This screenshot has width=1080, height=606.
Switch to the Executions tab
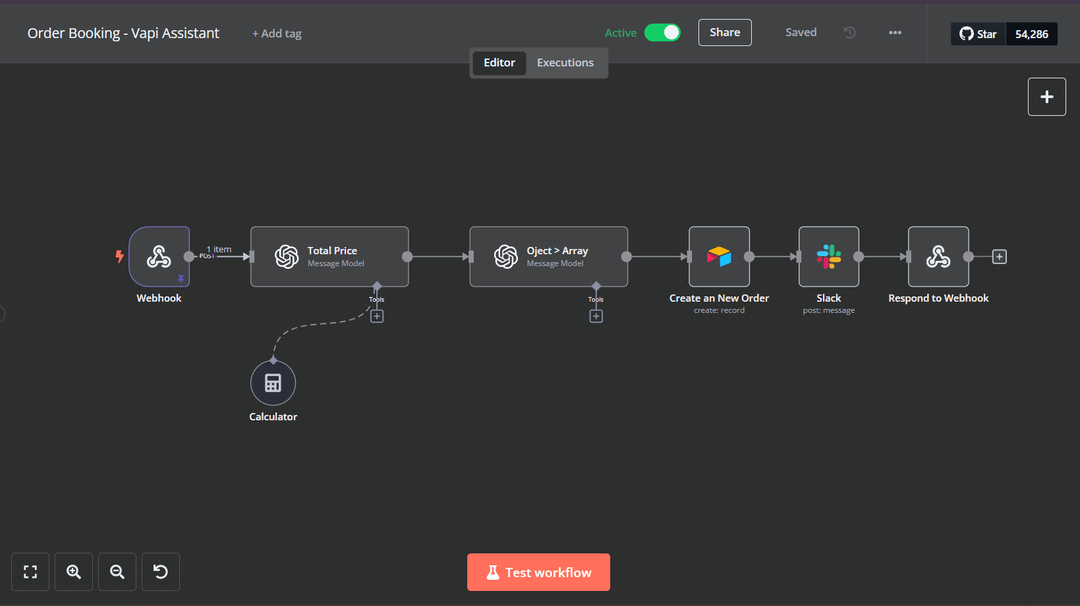tap(565, 62)
